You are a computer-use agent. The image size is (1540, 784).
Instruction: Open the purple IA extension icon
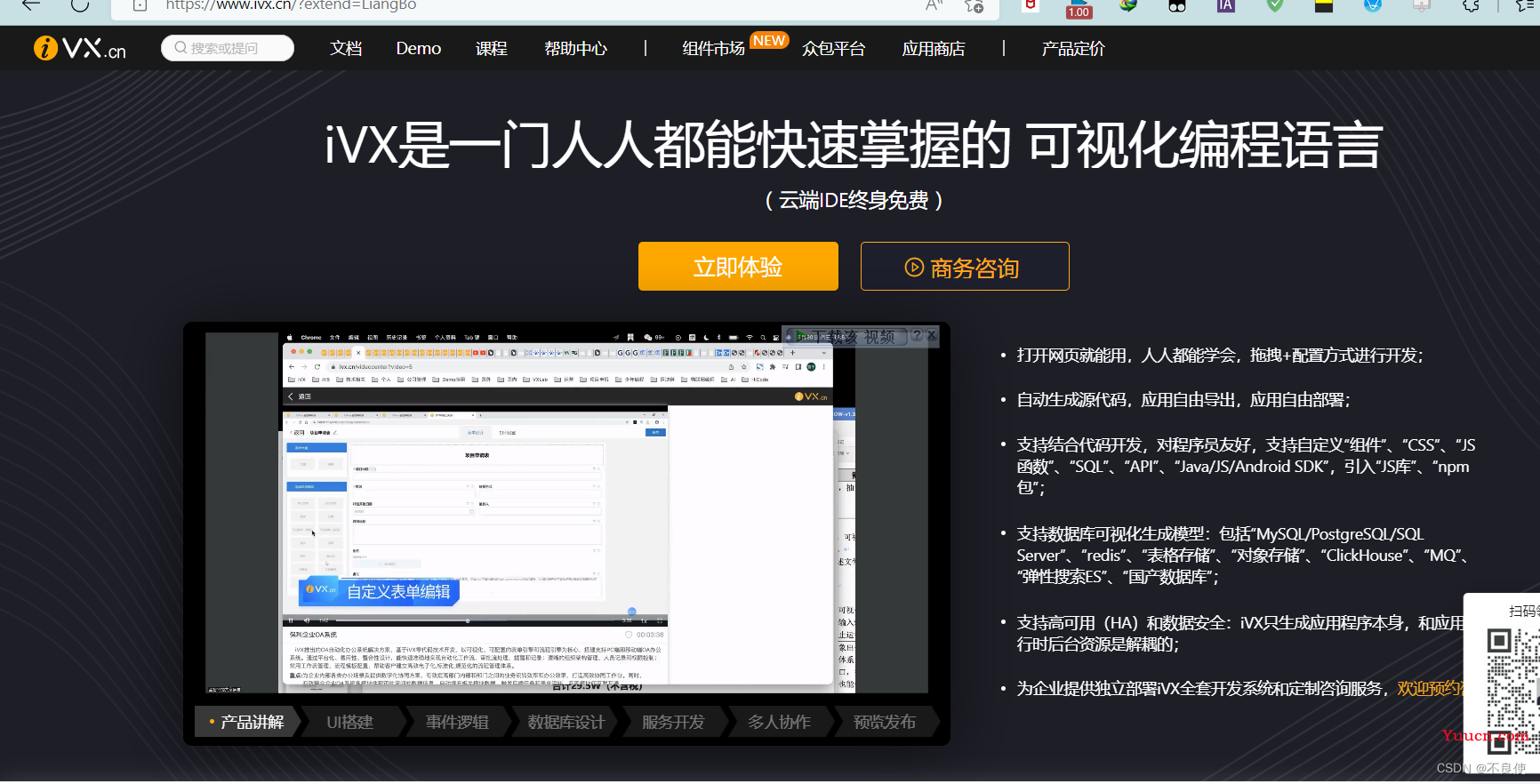click(x=1225, y=5)
